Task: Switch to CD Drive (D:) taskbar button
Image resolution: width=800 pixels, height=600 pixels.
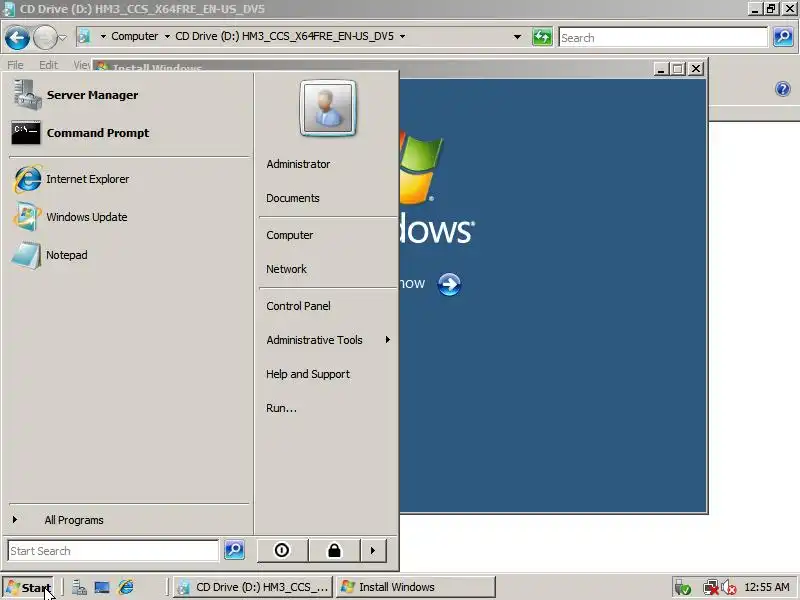Action: 253,587
